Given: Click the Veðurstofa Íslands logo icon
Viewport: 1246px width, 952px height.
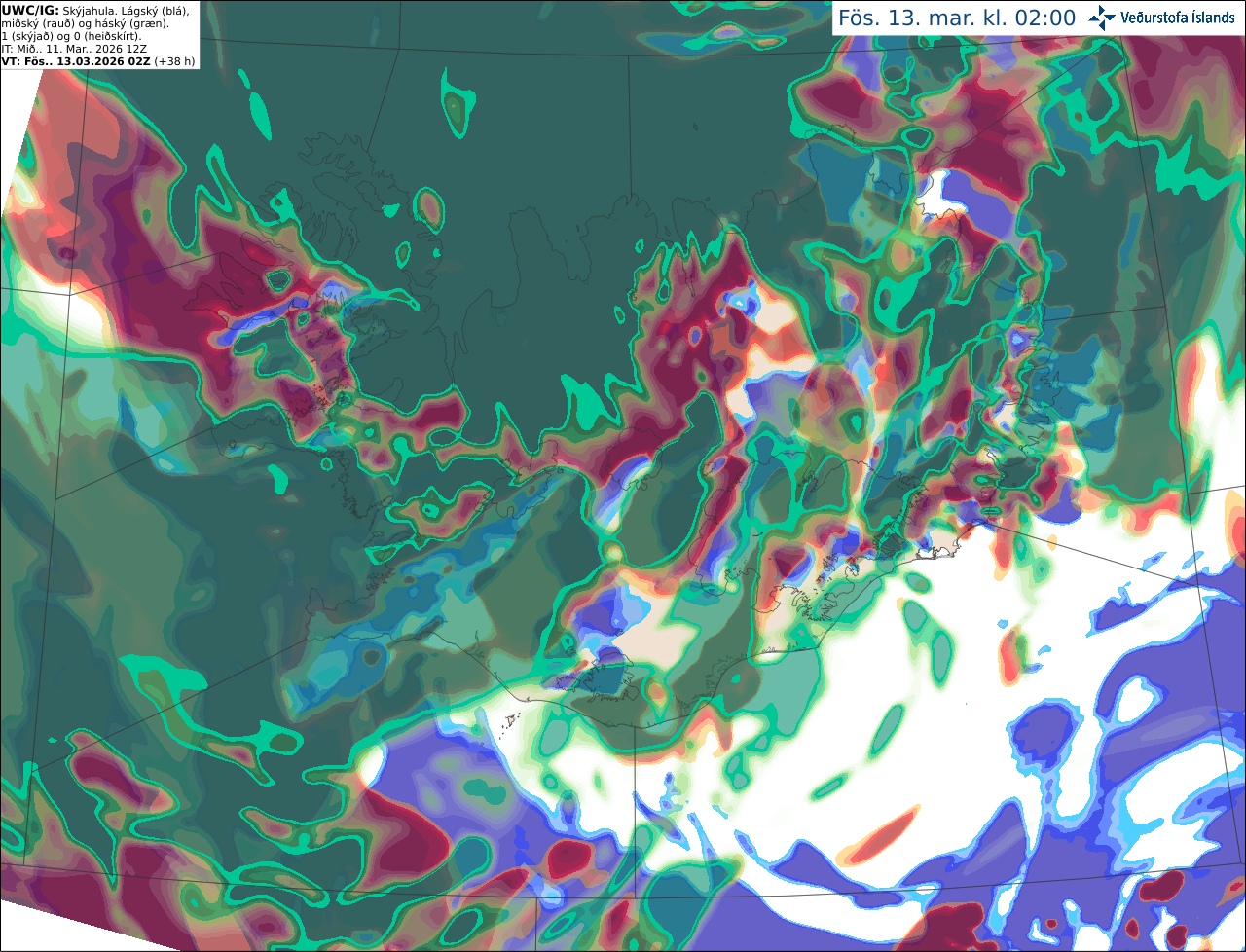Looking at the screenshot, I should point(1102,18).
